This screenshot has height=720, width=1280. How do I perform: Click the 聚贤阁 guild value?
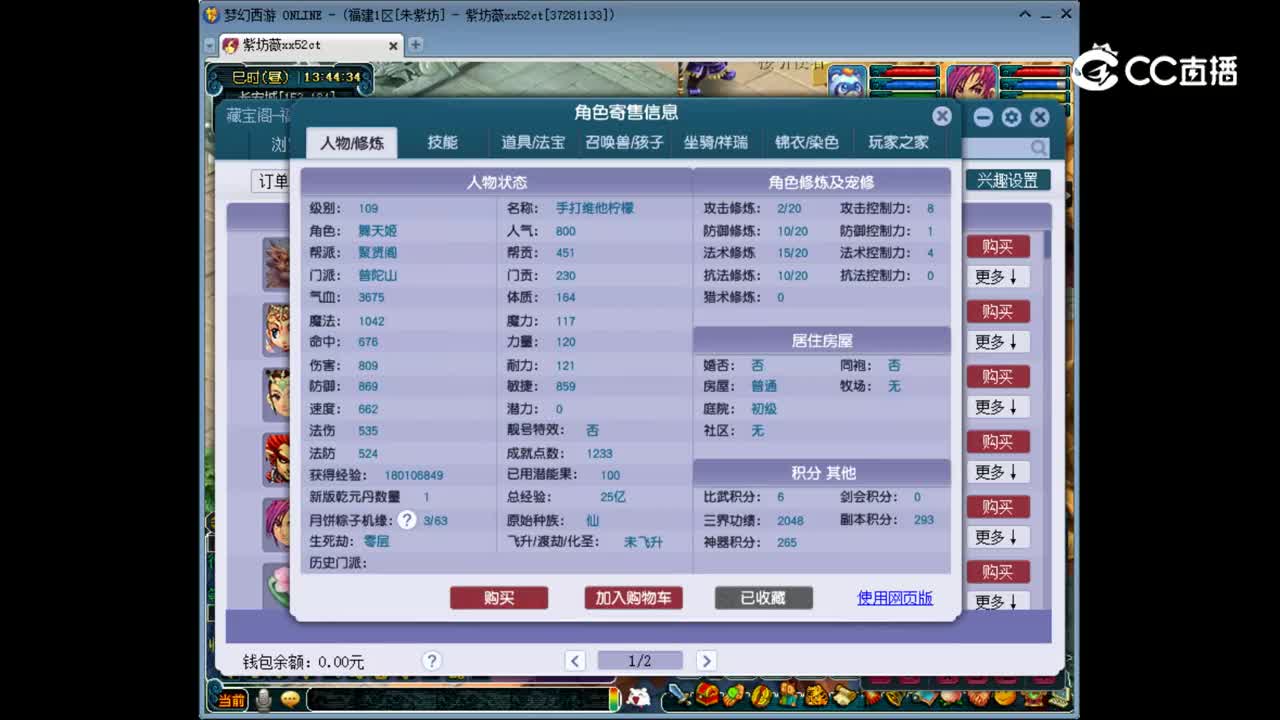(x=377, y=253)
